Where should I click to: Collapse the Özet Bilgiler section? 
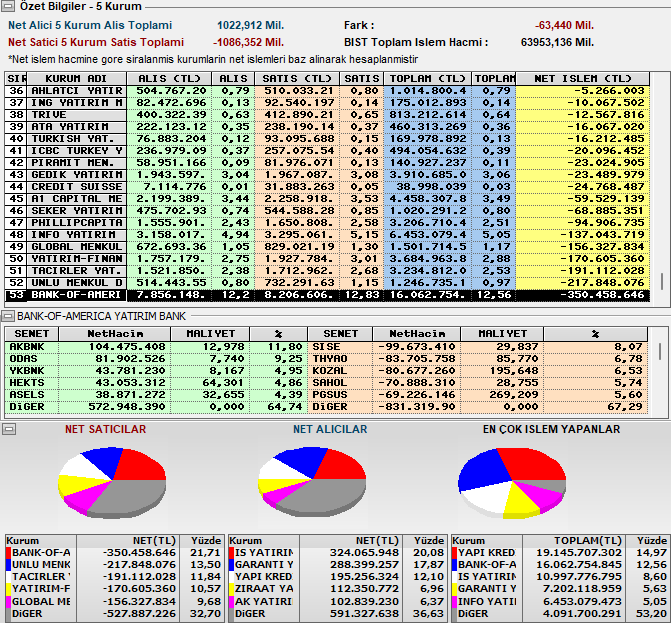[x=8, y=6]
